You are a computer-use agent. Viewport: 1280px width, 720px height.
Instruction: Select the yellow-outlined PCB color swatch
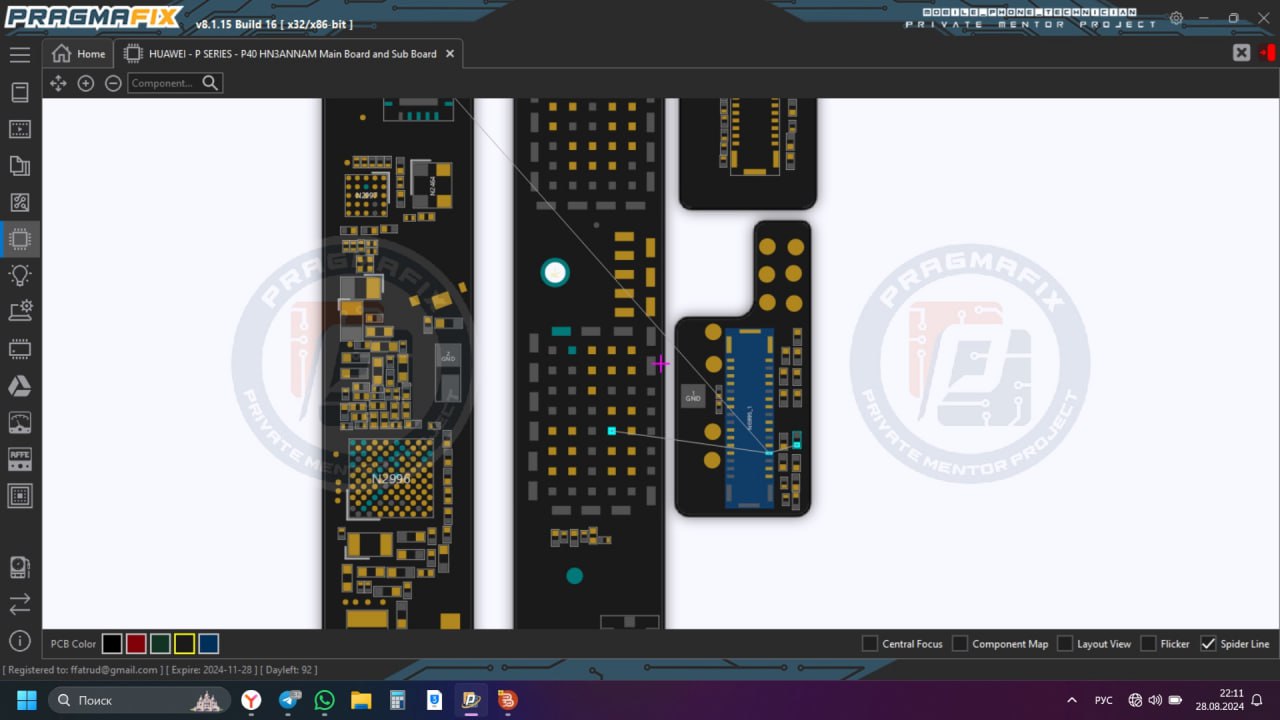coord(184,644)
